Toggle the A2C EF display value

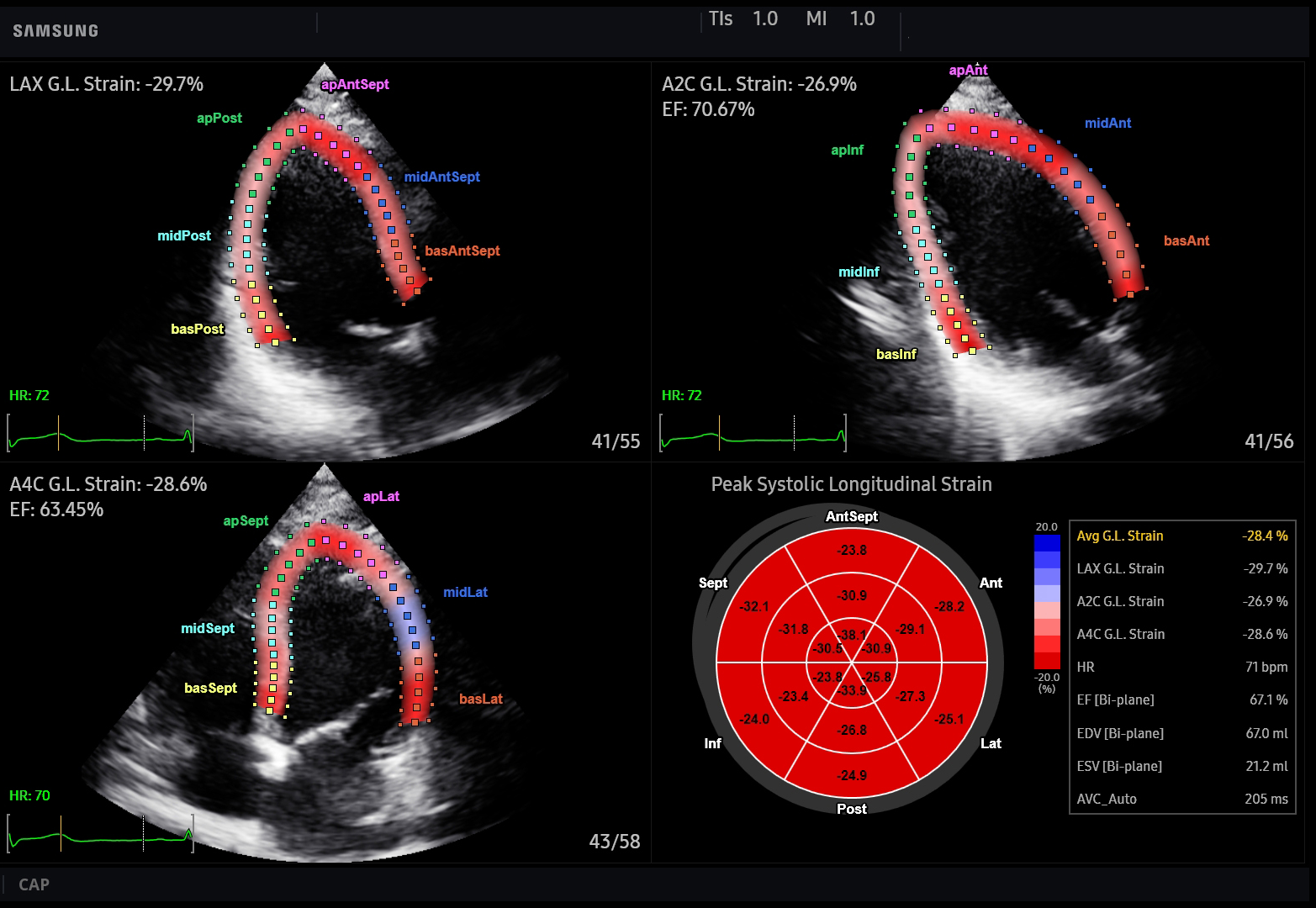[707, 109]
